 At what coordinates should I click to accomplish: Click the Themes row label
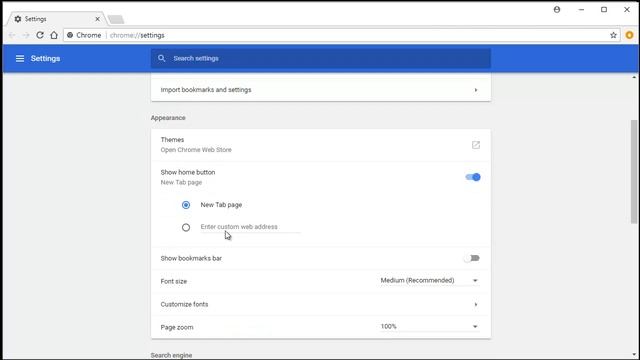click(172, 140)
